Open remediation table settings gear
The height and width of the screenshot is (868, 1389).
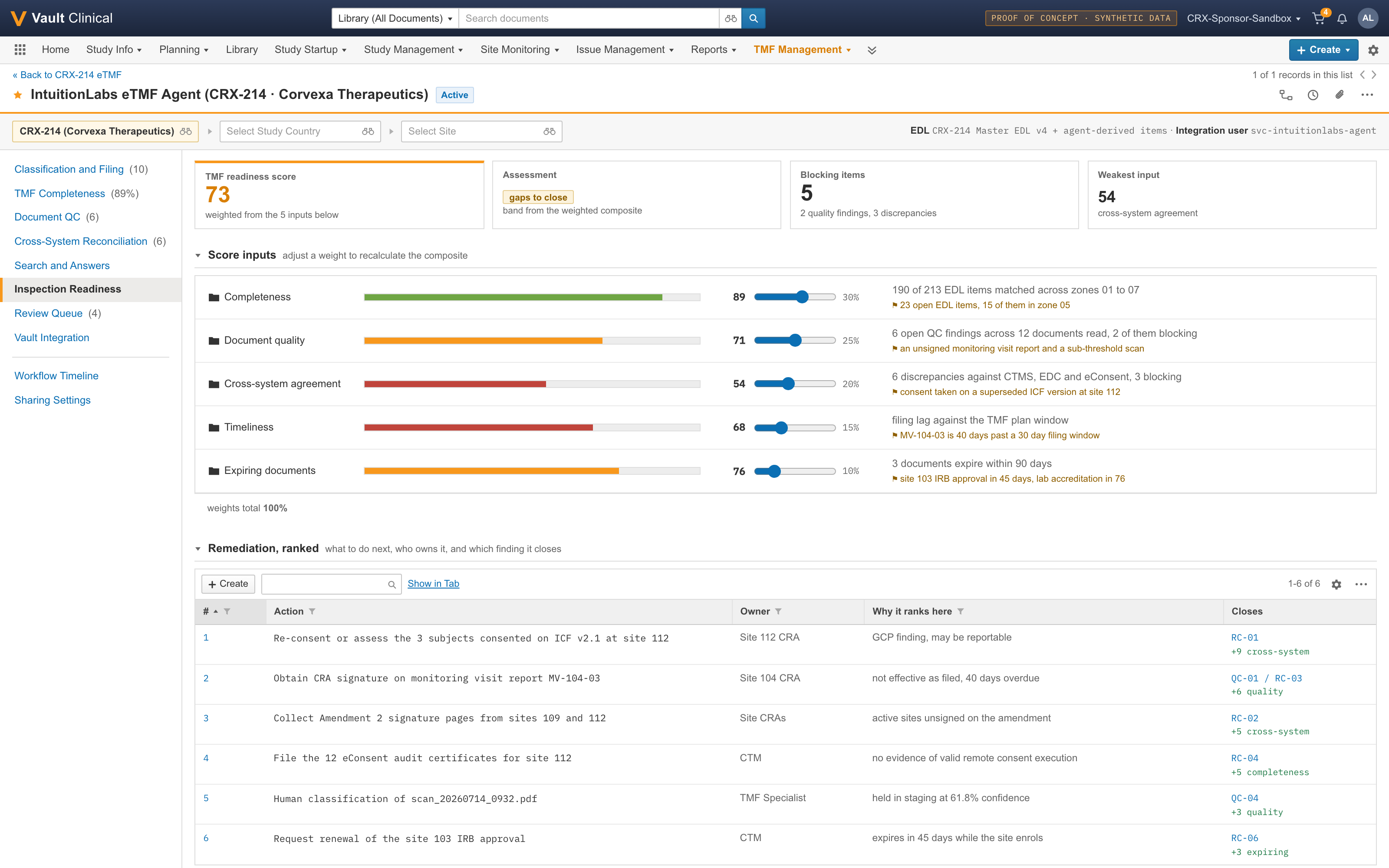tap(1336, 585)
